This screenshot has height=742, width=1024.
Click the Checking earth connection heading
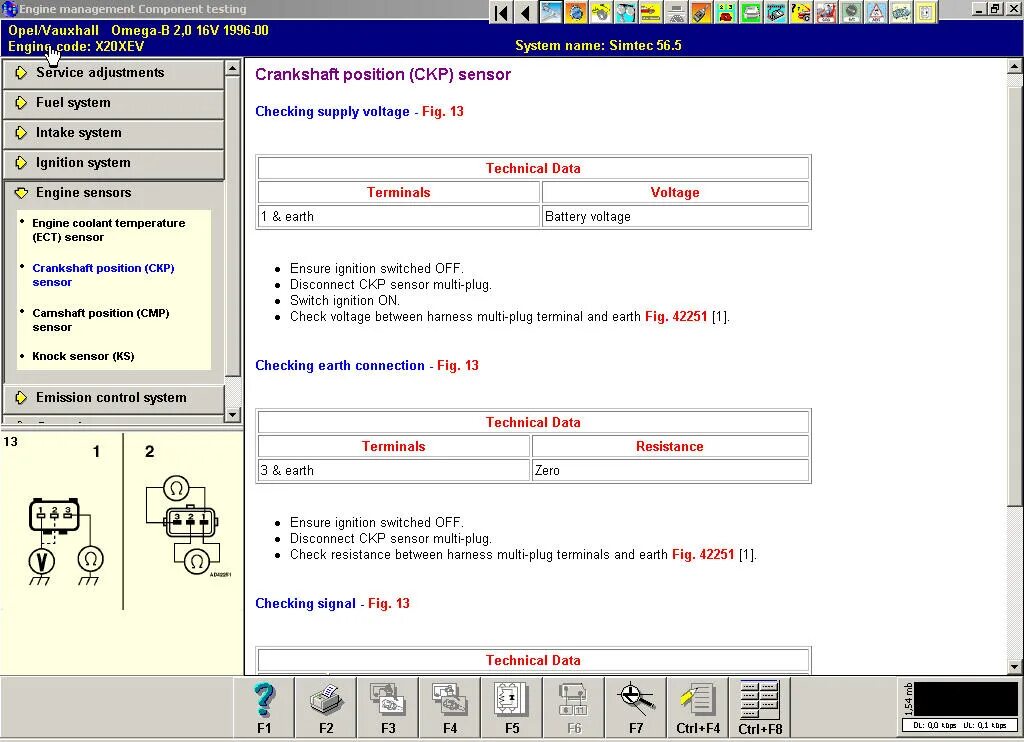340,366
